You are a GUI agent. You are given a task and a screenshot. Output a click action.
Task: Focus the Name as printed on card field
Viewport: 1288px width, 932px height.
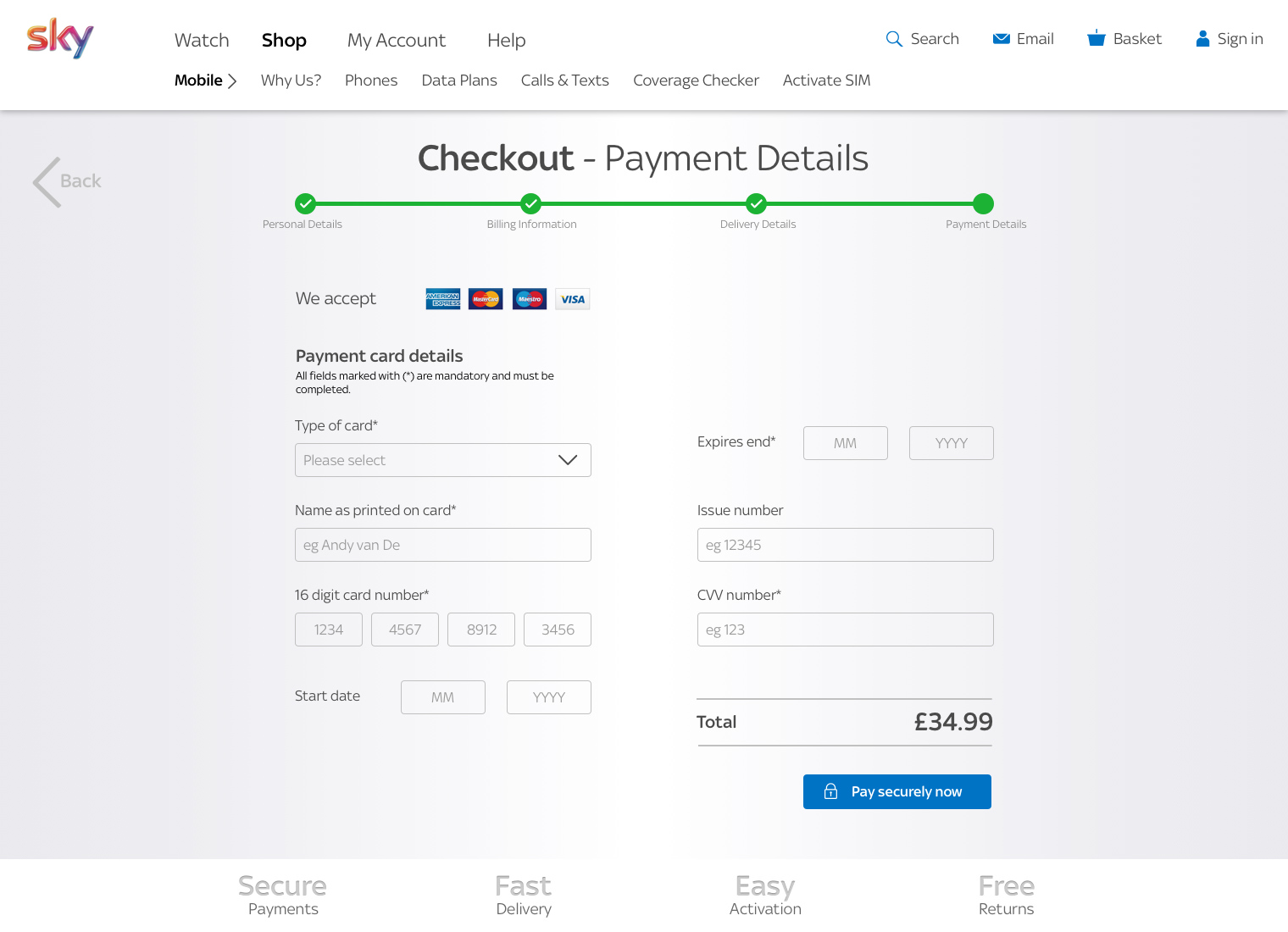coord(443,545)
